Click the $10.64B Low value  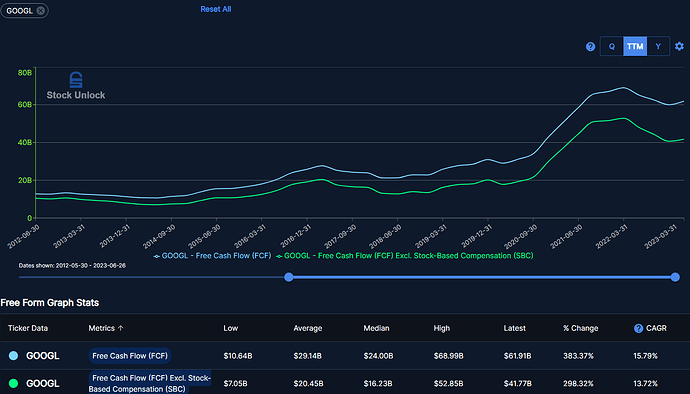(238, 356)
